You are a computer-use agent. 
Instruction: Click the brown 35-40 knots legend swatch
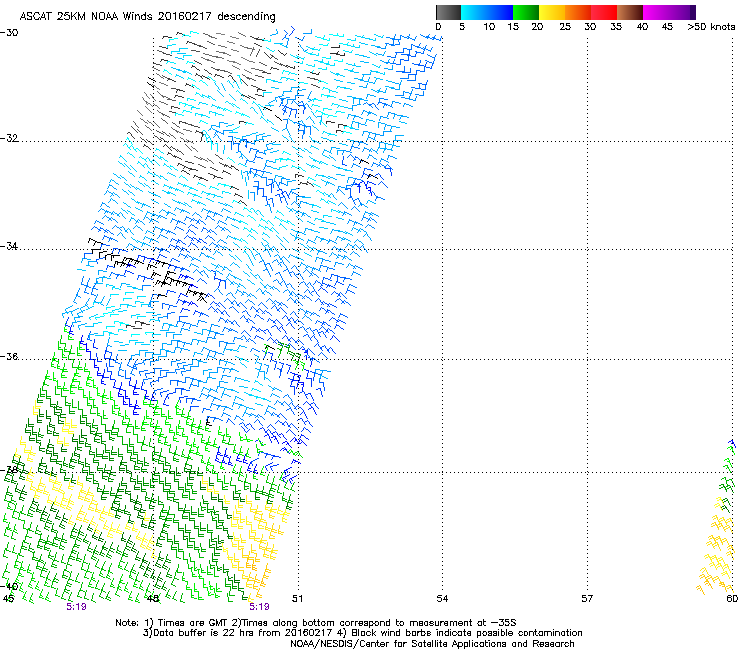[630, 12]
